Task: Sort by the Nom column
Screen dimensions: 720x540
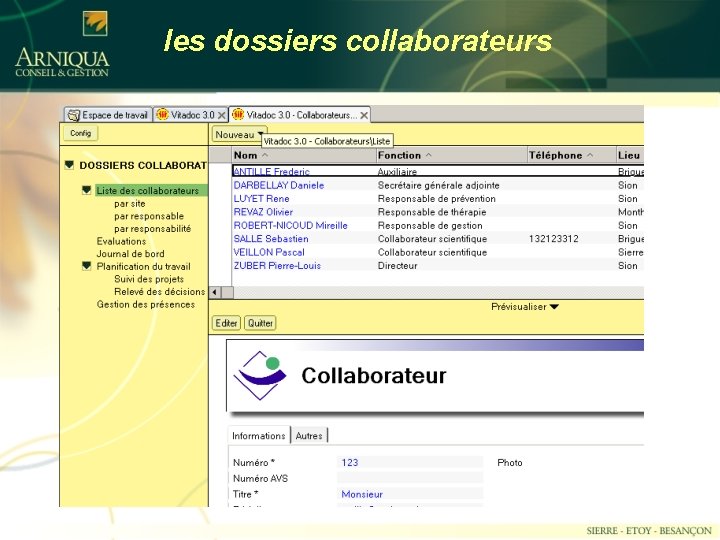Action: (304, 155)
